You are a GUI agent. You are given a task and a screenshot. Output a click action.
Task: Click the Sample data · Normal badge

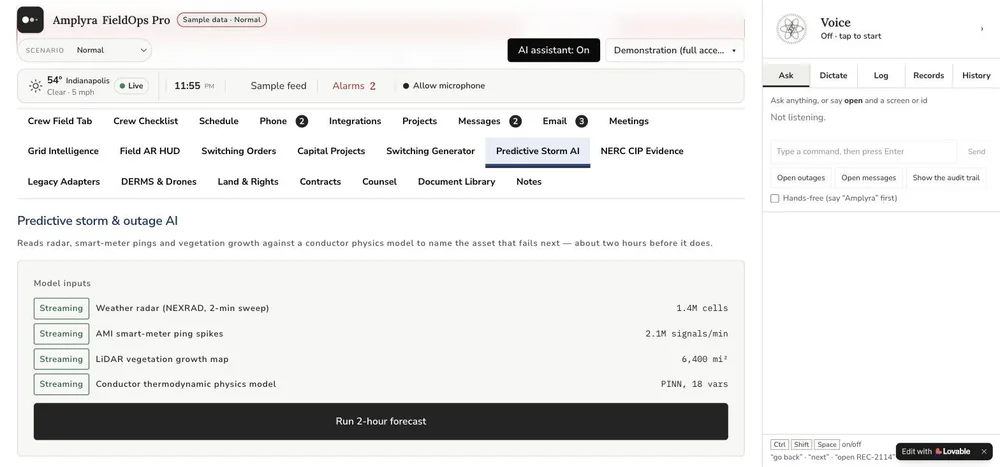pos(221,20)
